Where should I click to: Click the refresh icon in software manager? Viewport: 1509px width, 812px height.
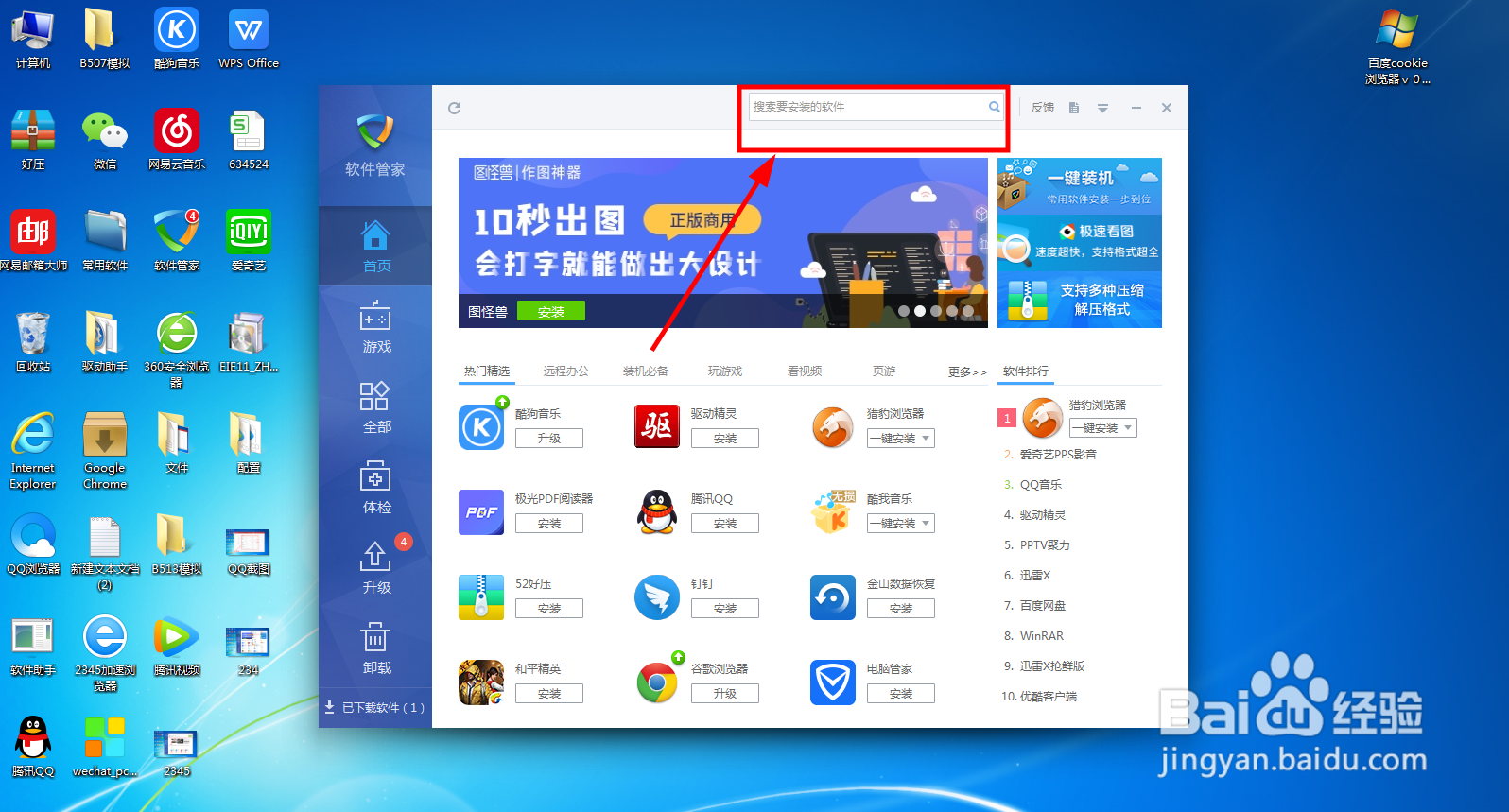[454, 108]
